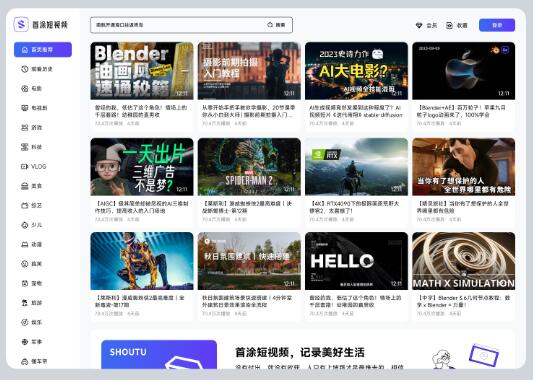Click the purple S logo icon
The image size is (533, 380).
(21, 24)
